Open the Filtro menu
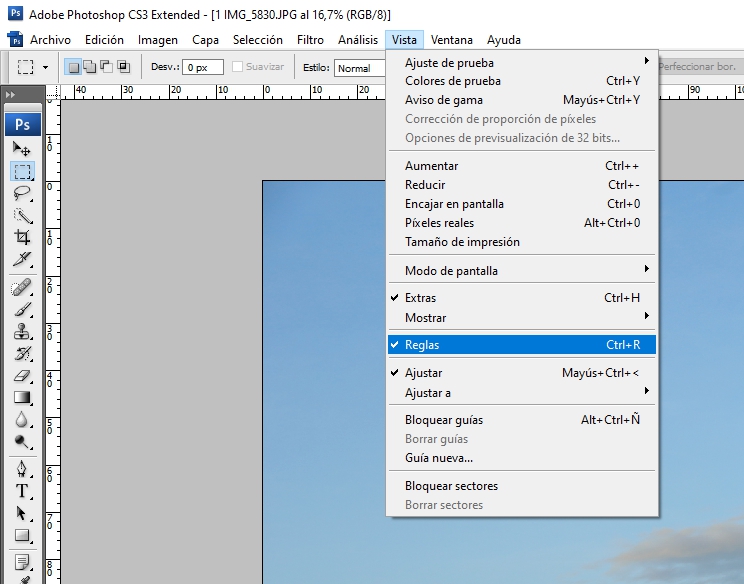 pyautogui.click(x=310, y=40)
